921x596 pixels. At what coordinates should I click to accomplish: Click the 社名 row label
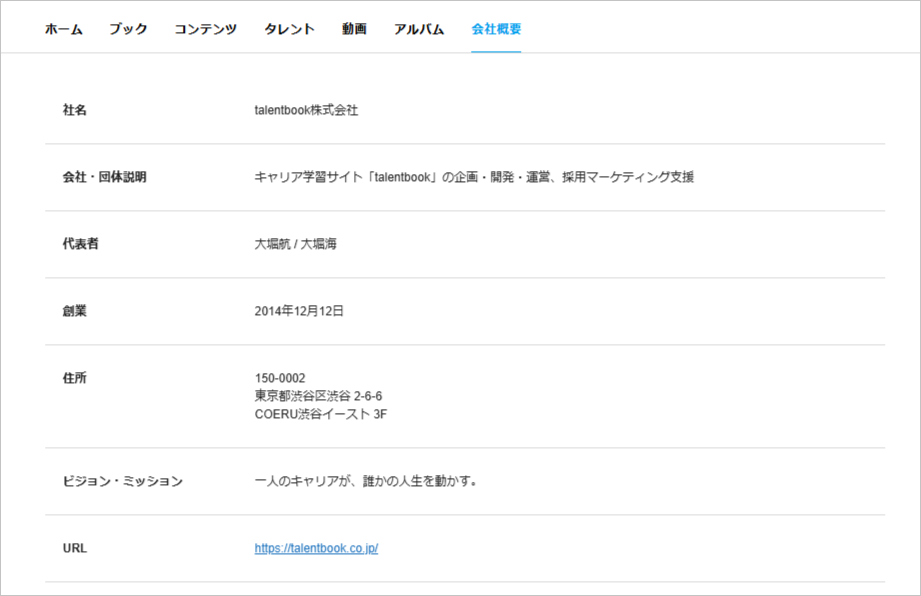click(x=75, y=110)
